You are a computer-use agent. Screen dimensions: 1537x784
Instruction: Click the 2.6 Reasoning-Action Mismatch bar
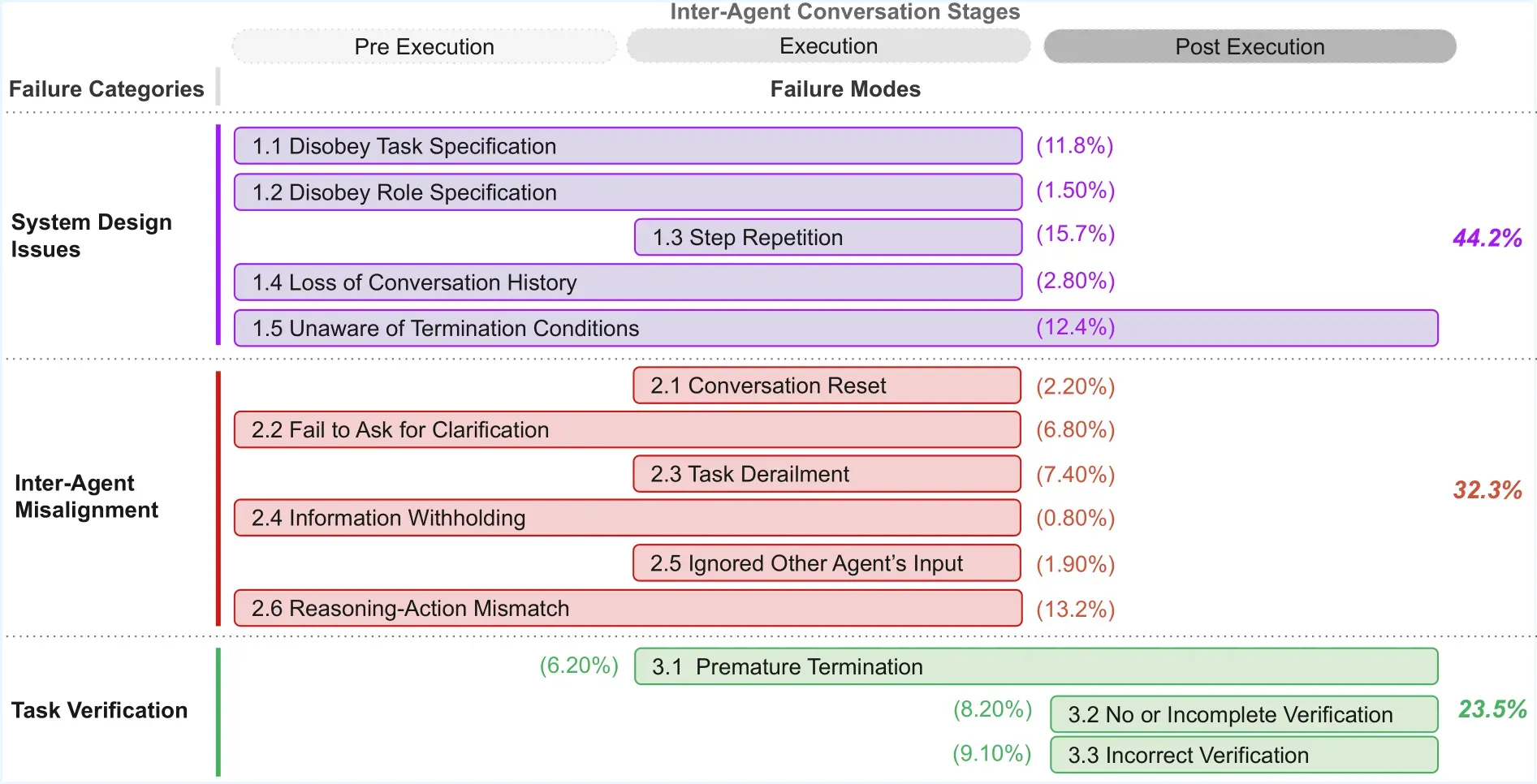click(627, 609)
